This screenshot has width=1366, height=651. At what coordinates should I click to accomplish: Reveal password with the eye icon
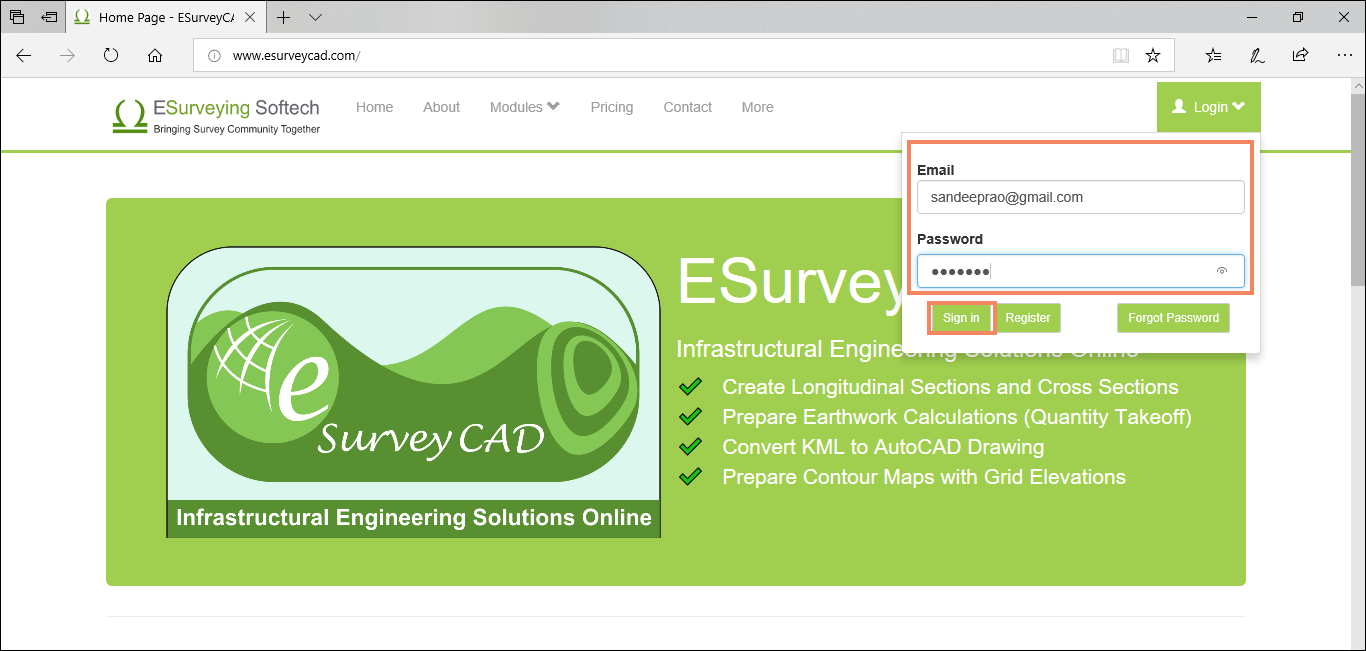click(x=1221, y=271)
